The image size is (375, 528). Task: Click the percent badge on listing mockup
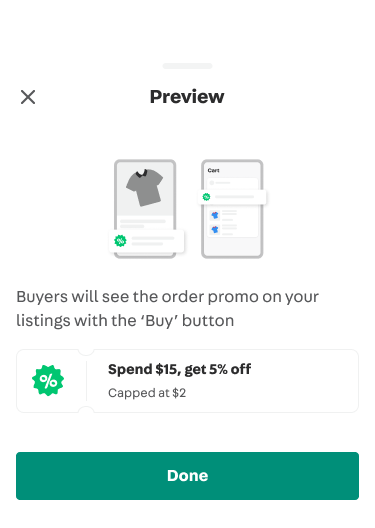tap(120, 241)
